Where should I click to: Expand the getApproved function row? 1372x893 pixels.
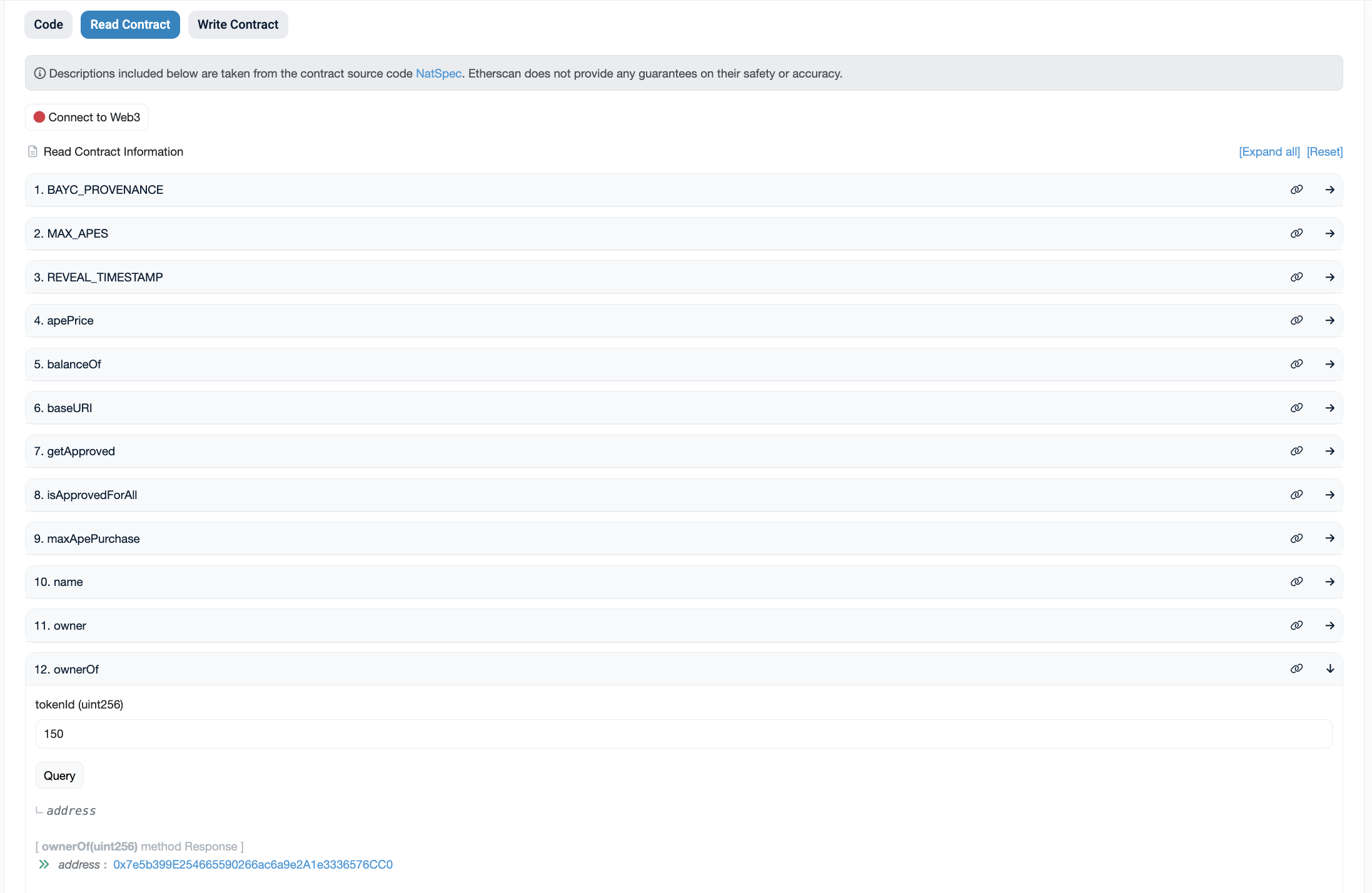(1329, 450)
